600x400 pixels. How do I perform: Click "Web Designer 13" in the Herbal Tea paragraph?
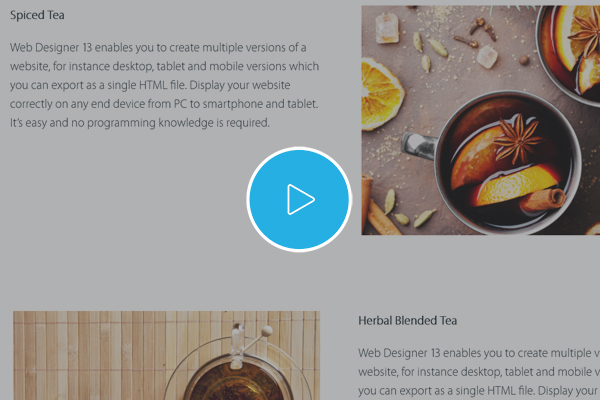(399, 353)
